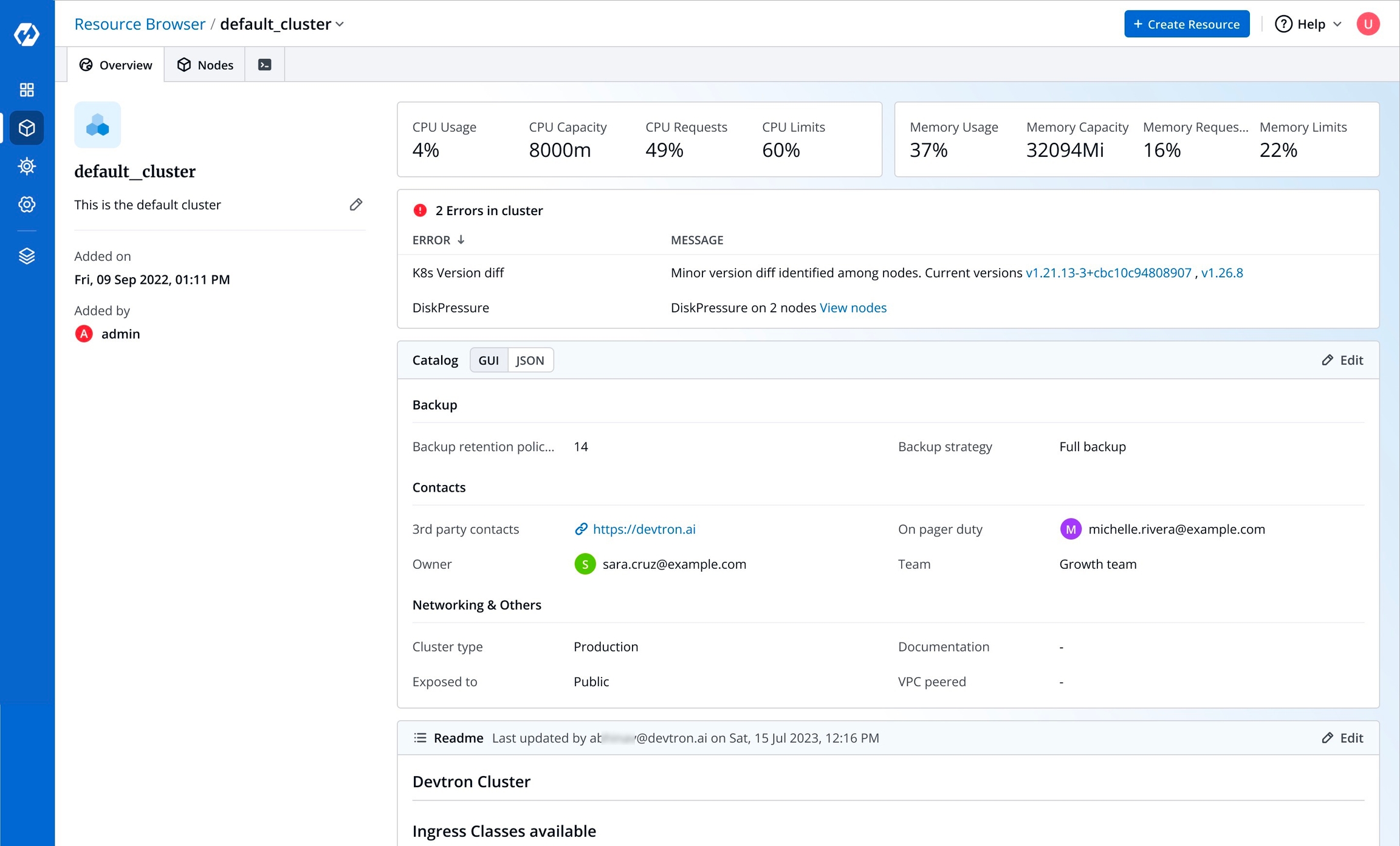Click the stack layers sidebar icon
The width and height of the screenshot is (1400, 846).
27,256
